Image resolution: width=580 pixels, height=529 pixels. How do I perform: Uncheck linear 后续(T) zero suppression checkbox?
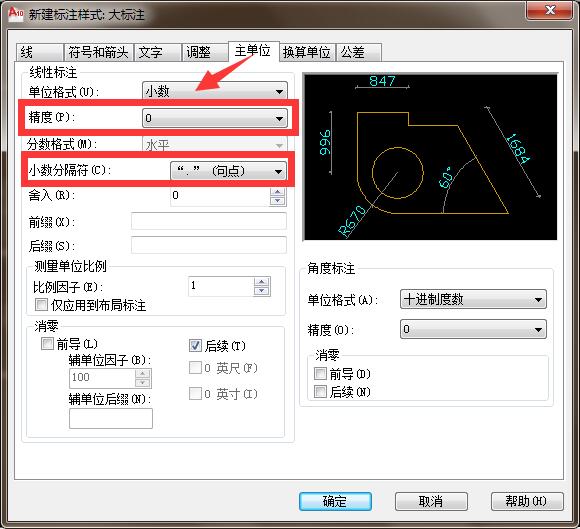(x=195, y=346)
